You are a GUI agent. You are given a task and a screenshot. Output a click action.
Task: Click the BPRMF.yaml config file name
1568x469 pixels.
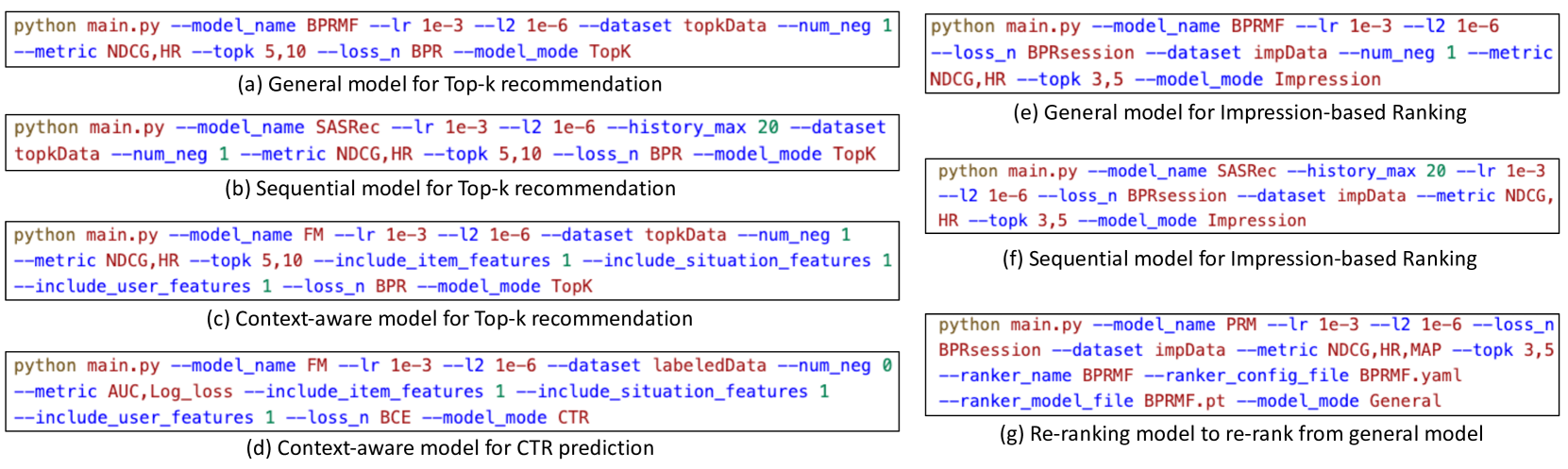pos(1410,375)
